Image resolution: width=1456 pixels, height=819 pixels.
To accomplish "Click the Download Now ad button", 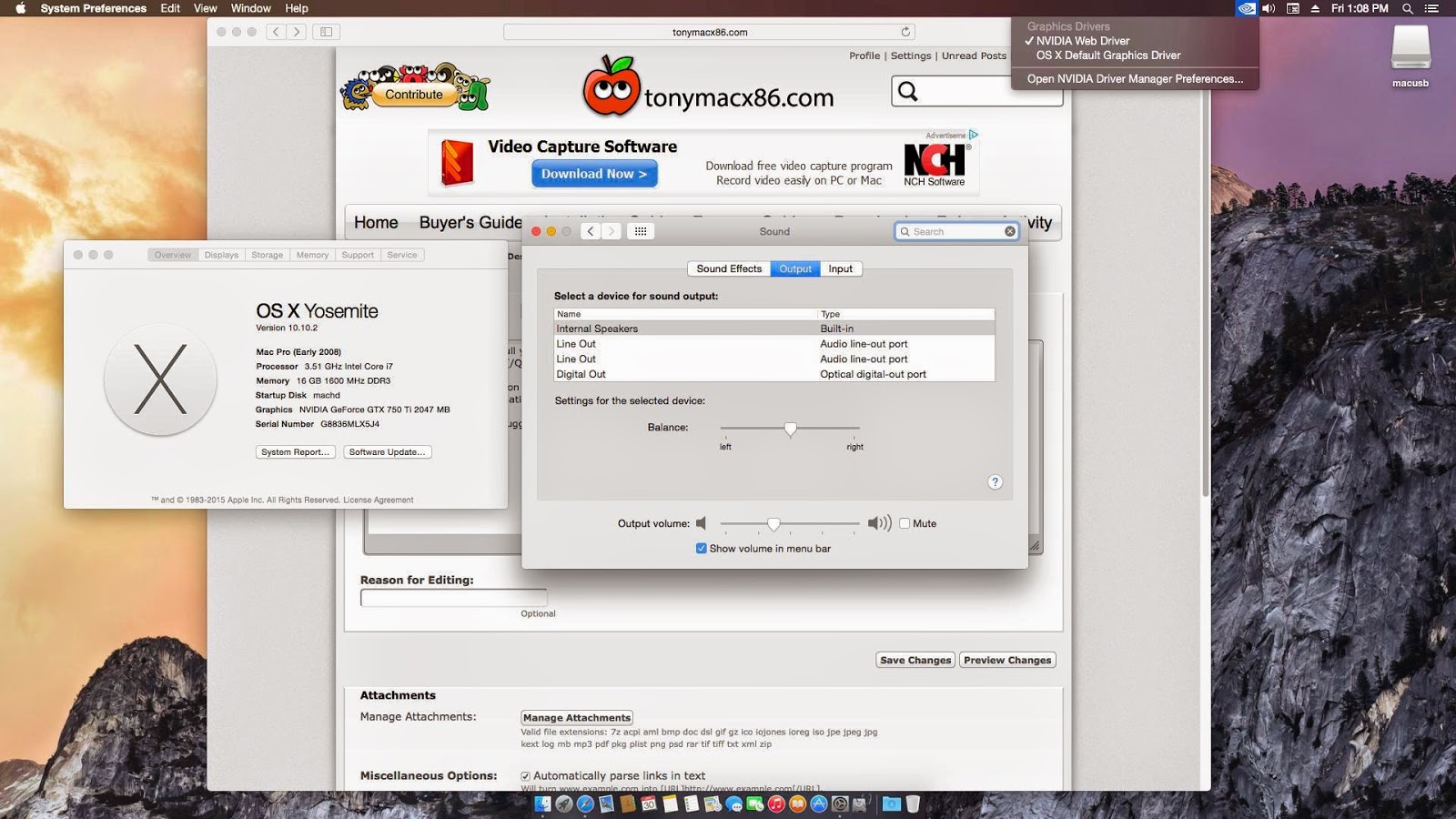I will [x=594, y=174].
